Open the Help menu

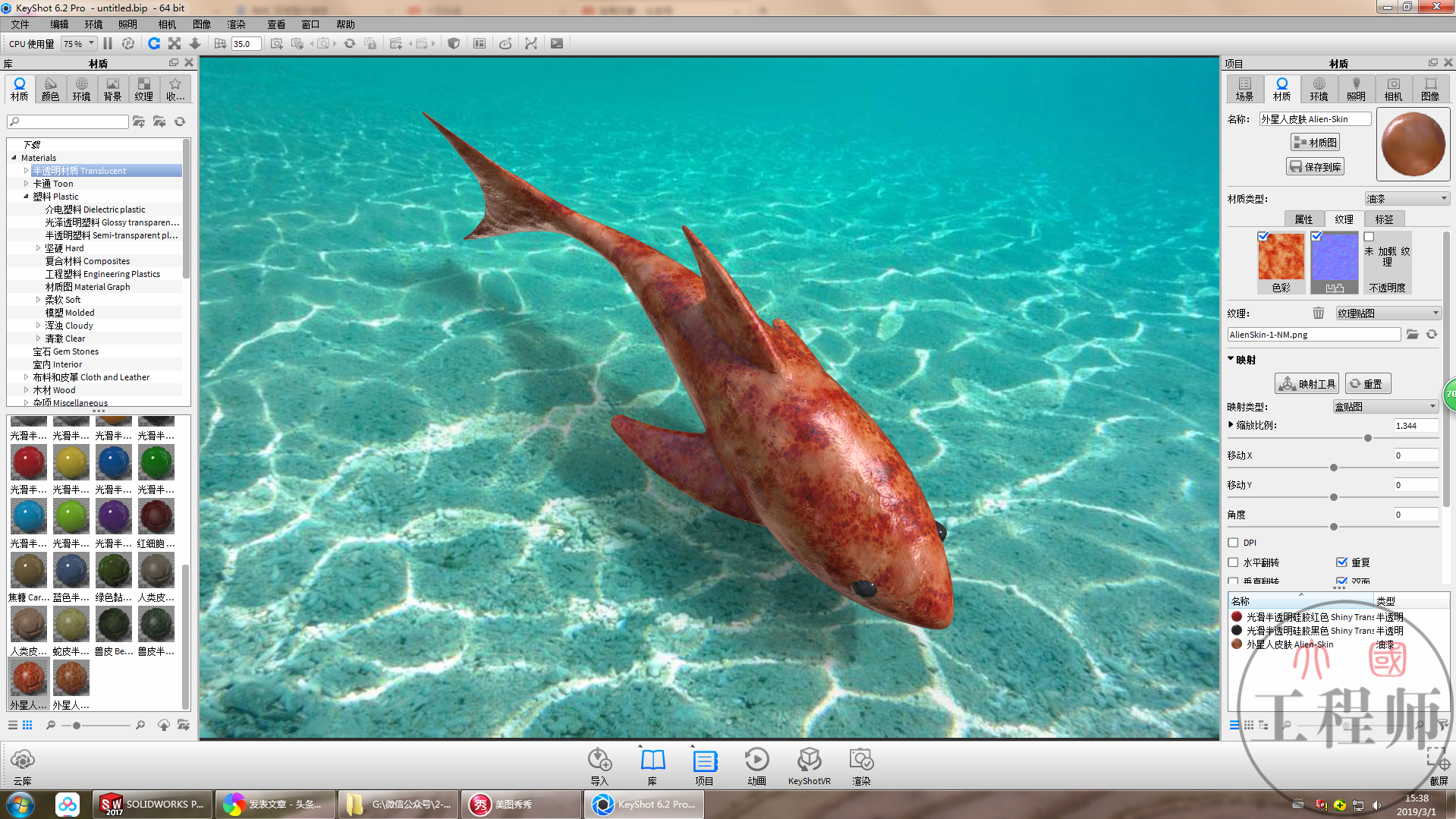coord(345,24)
